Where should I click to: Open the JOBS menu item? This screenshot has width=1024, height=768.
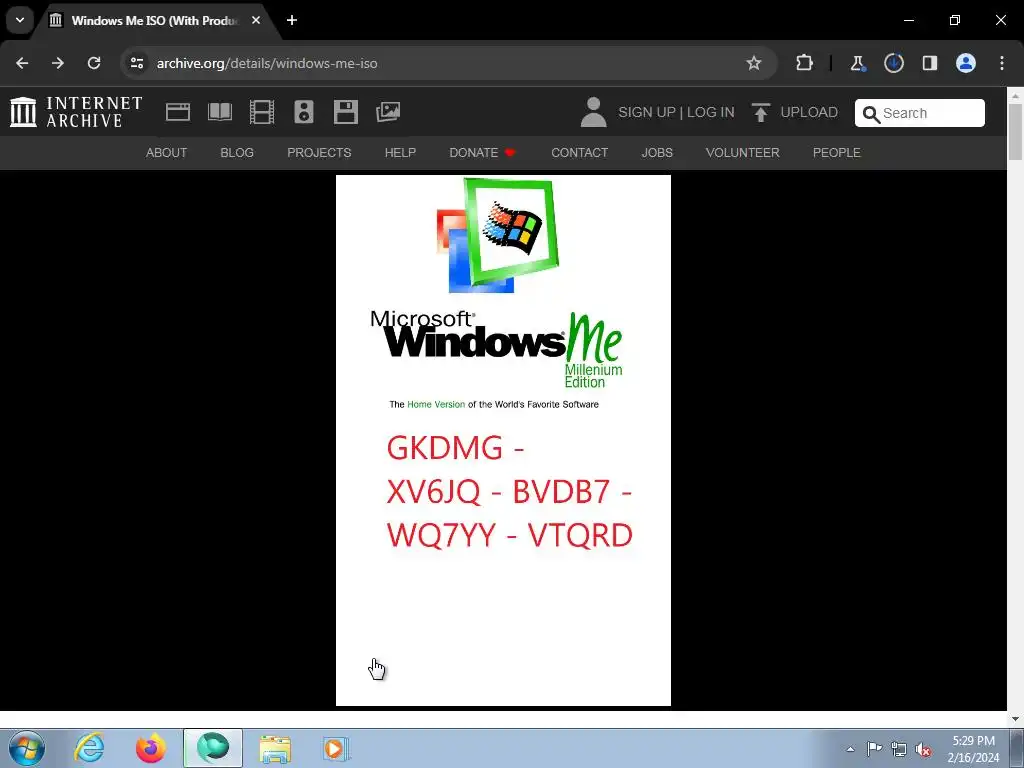657,153
